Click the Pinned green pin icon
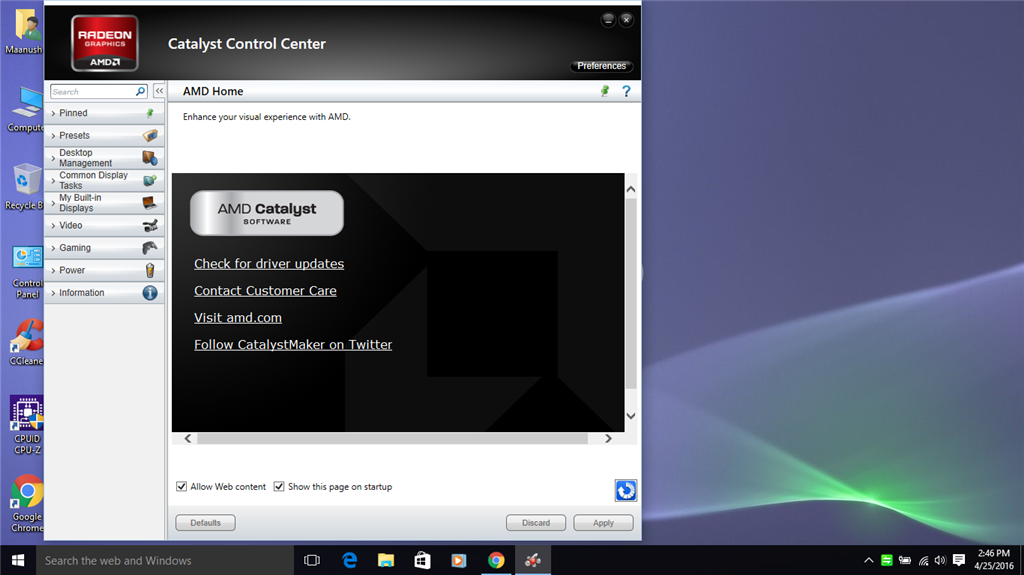The height and width of the screenshot is (575, 1024). point(150,113)
